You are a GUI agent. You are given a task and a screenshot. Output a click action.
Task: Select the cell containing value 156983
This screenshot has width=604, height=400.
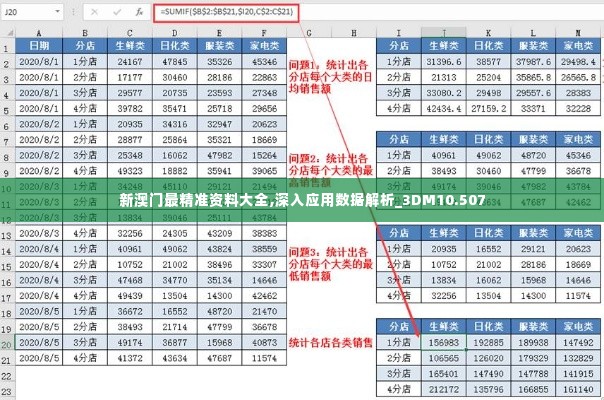[443, 341]
